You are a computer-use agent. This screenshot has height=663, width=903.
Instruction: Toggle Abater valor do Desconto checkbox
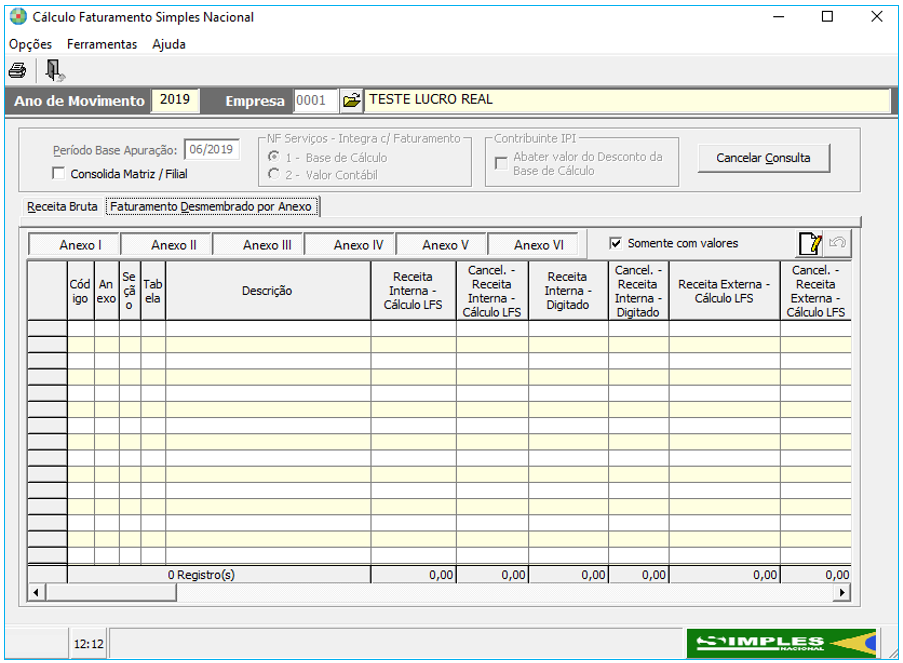[501, 164]
